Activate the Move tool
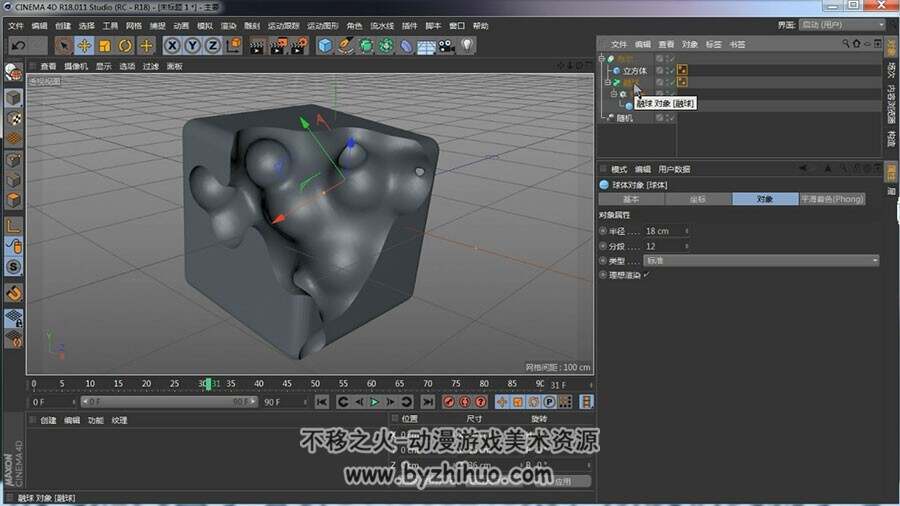The image size is (900, 506). click(x=84, y=45)
